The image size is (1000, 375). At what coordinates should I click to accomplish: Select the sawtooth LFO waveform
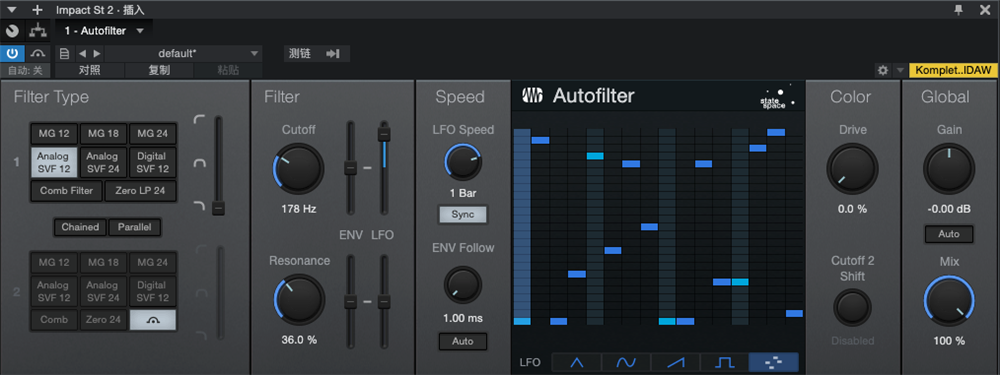tap(675, 362)
